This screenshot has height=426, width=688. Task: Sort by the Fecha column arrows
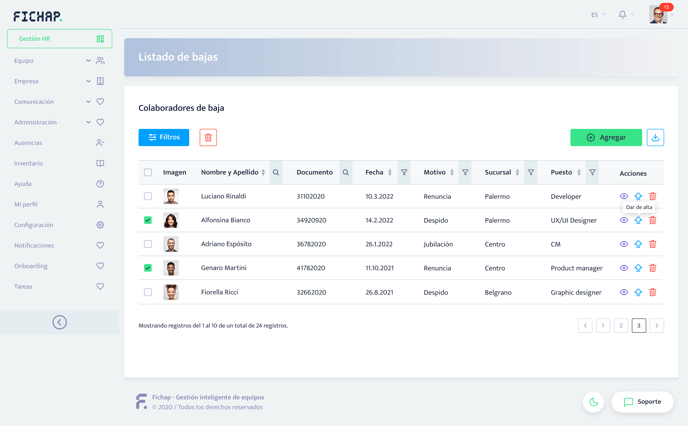tap(390, 172)
